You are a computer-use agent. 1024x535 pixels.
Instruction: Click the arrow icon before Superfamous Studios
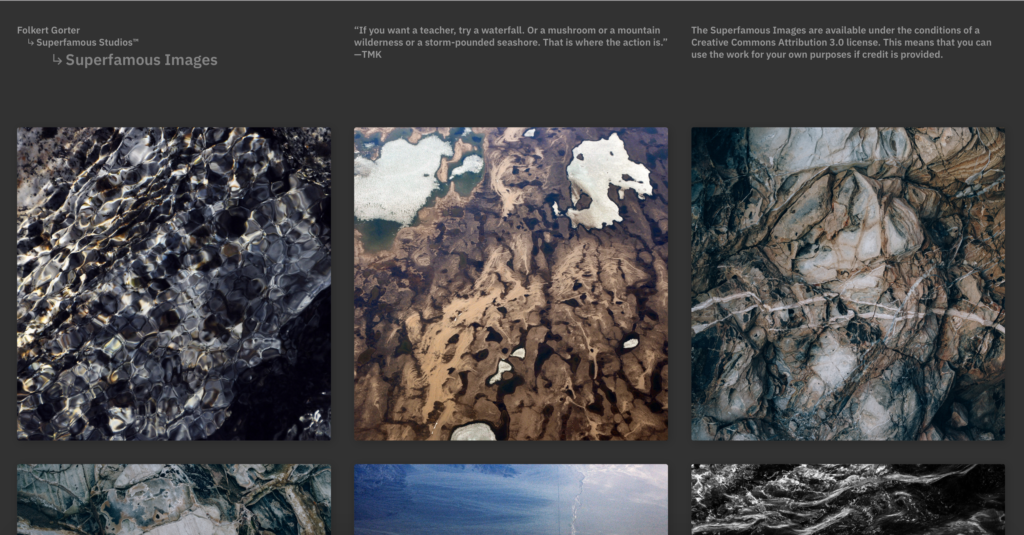click(x=31, y=42)
